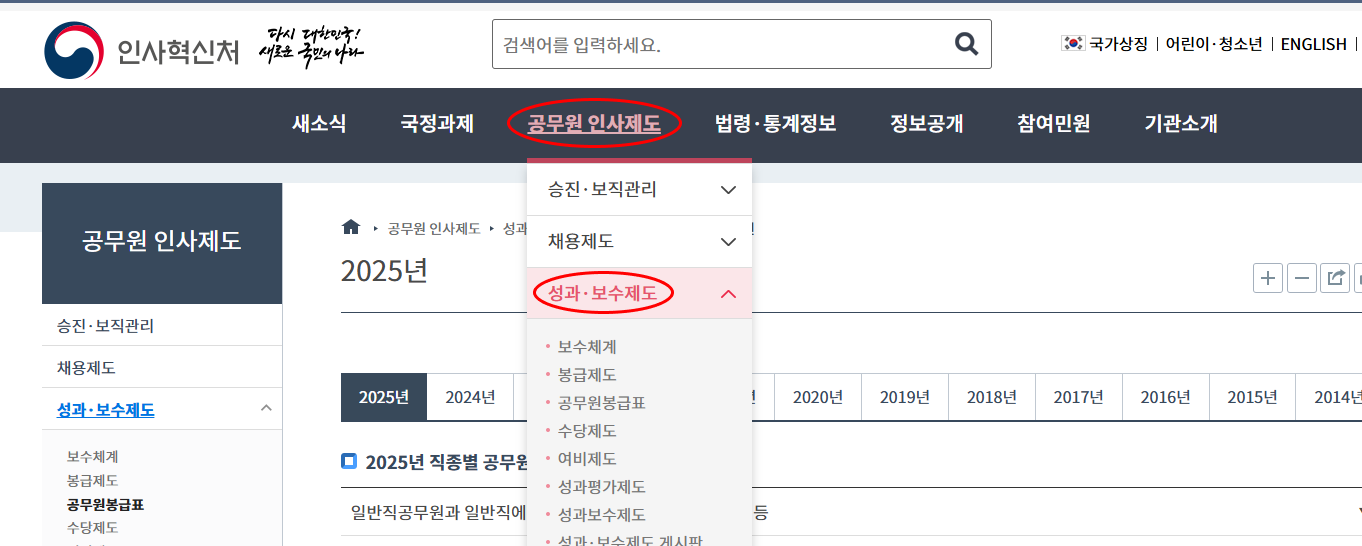Select the 2025년 tab
The image size is (1362, 546).
tap(384, 397)
